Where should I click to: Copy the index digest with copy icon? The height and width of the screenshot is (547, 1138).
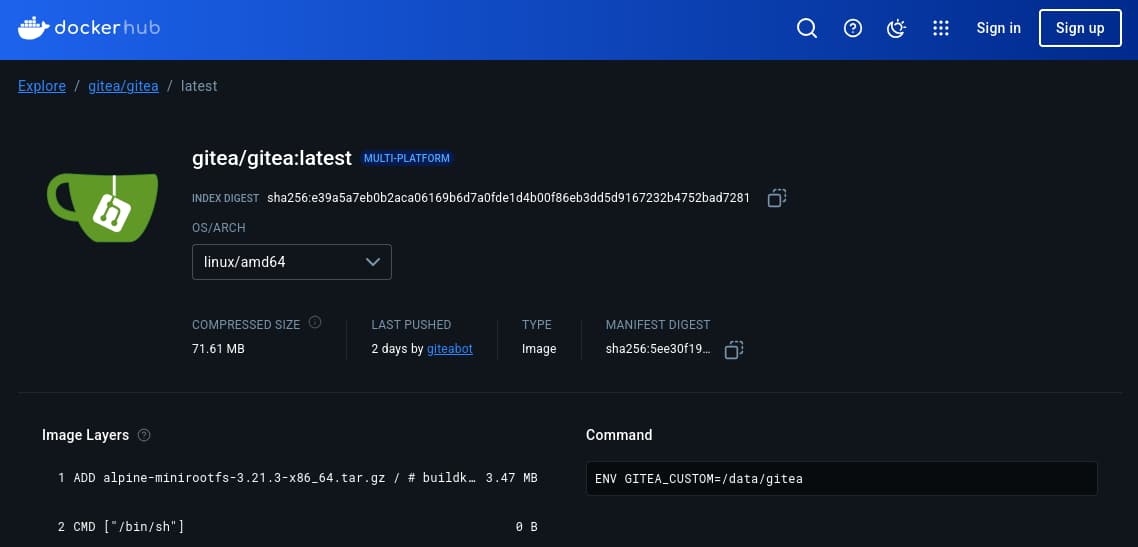coord(777,198)
